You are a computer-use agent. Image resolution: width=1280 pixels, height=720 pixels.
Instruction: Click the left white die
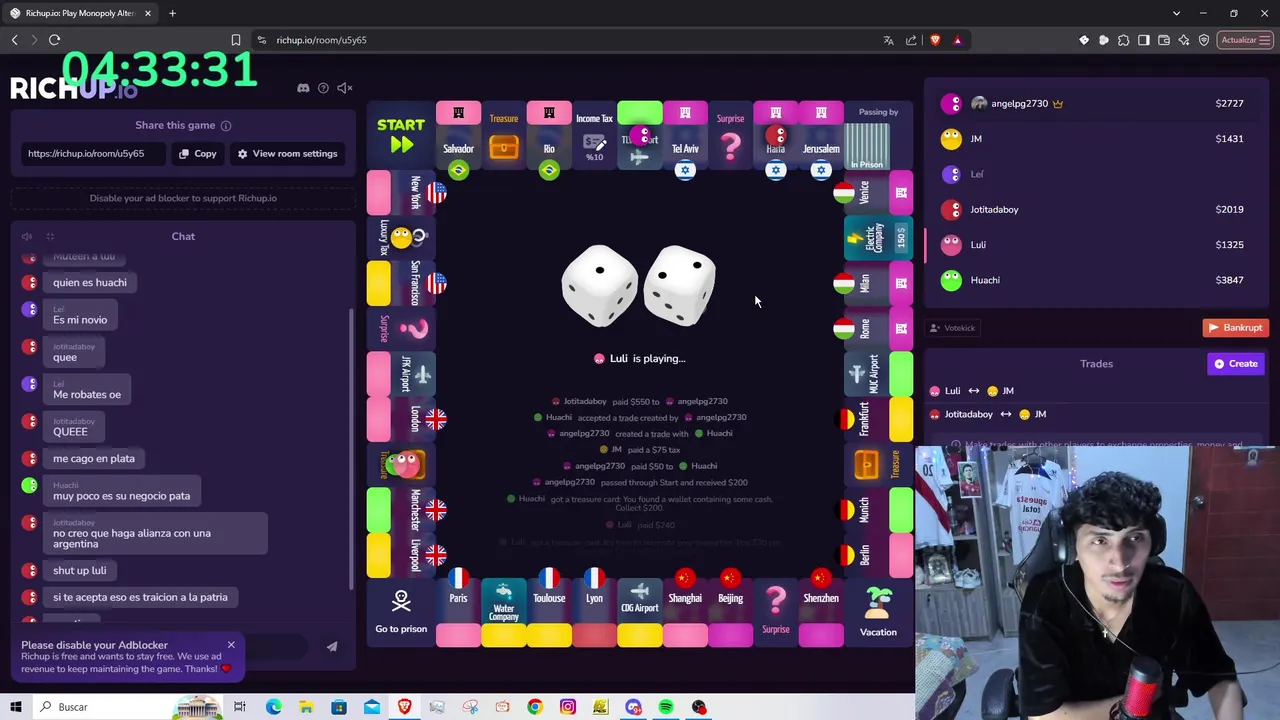599,286
